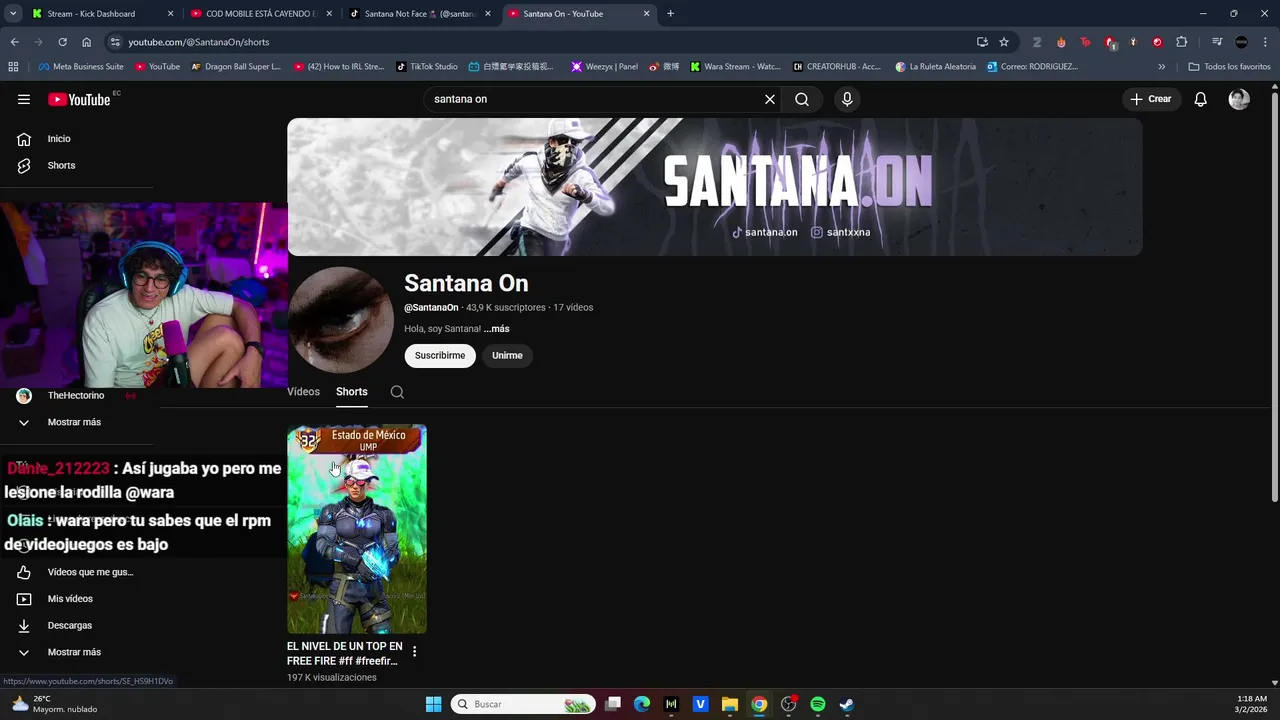Open the YouTube hamburger guide menu

(24, 99)
